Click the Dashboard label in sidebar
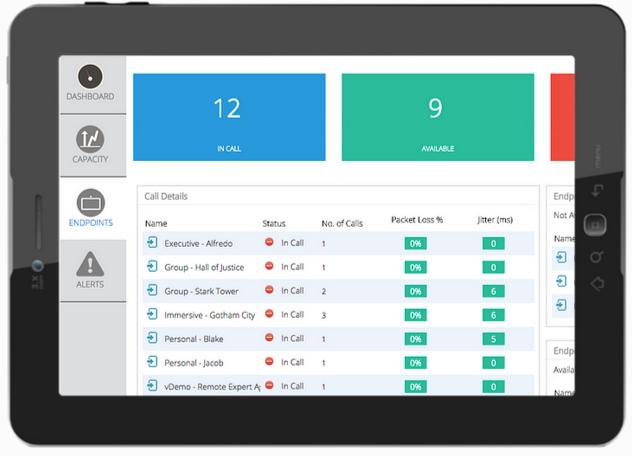 pos(90,97)
